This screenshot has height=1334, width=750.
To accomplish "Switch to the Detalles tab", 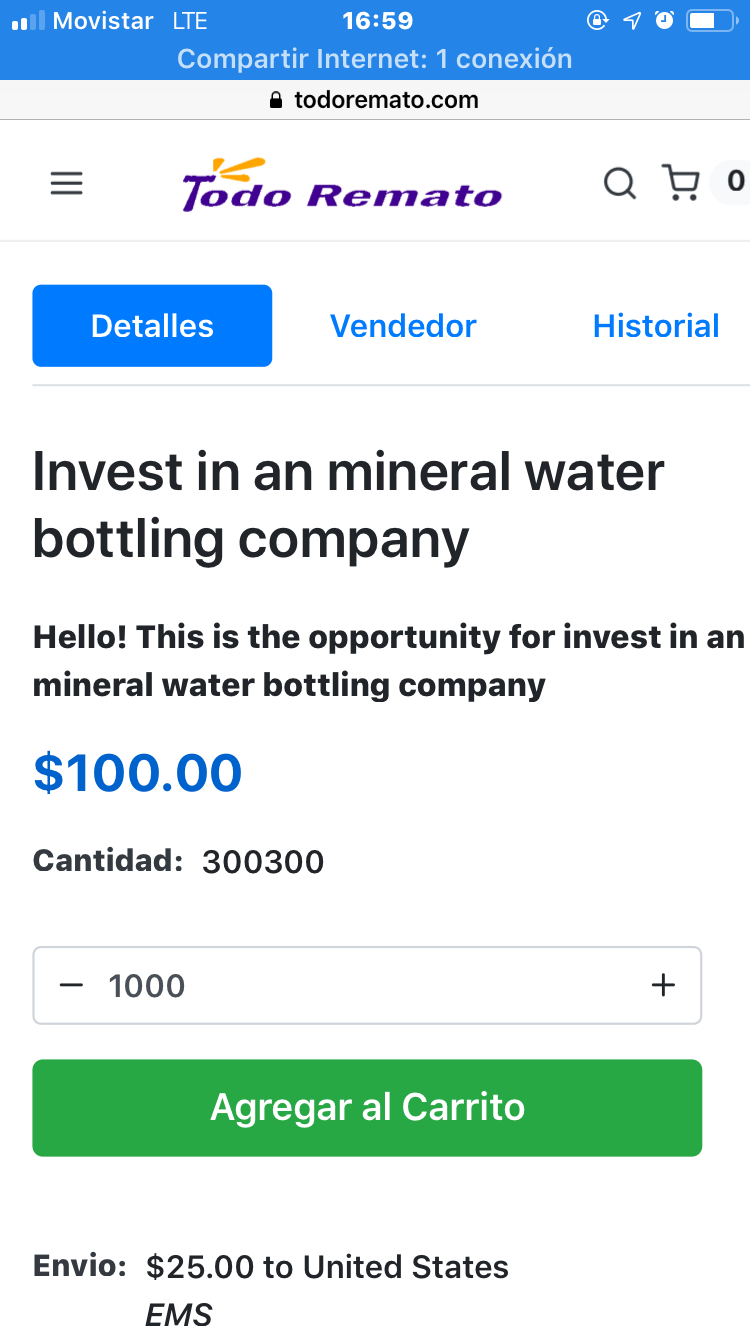I will [x=152, y=326].
